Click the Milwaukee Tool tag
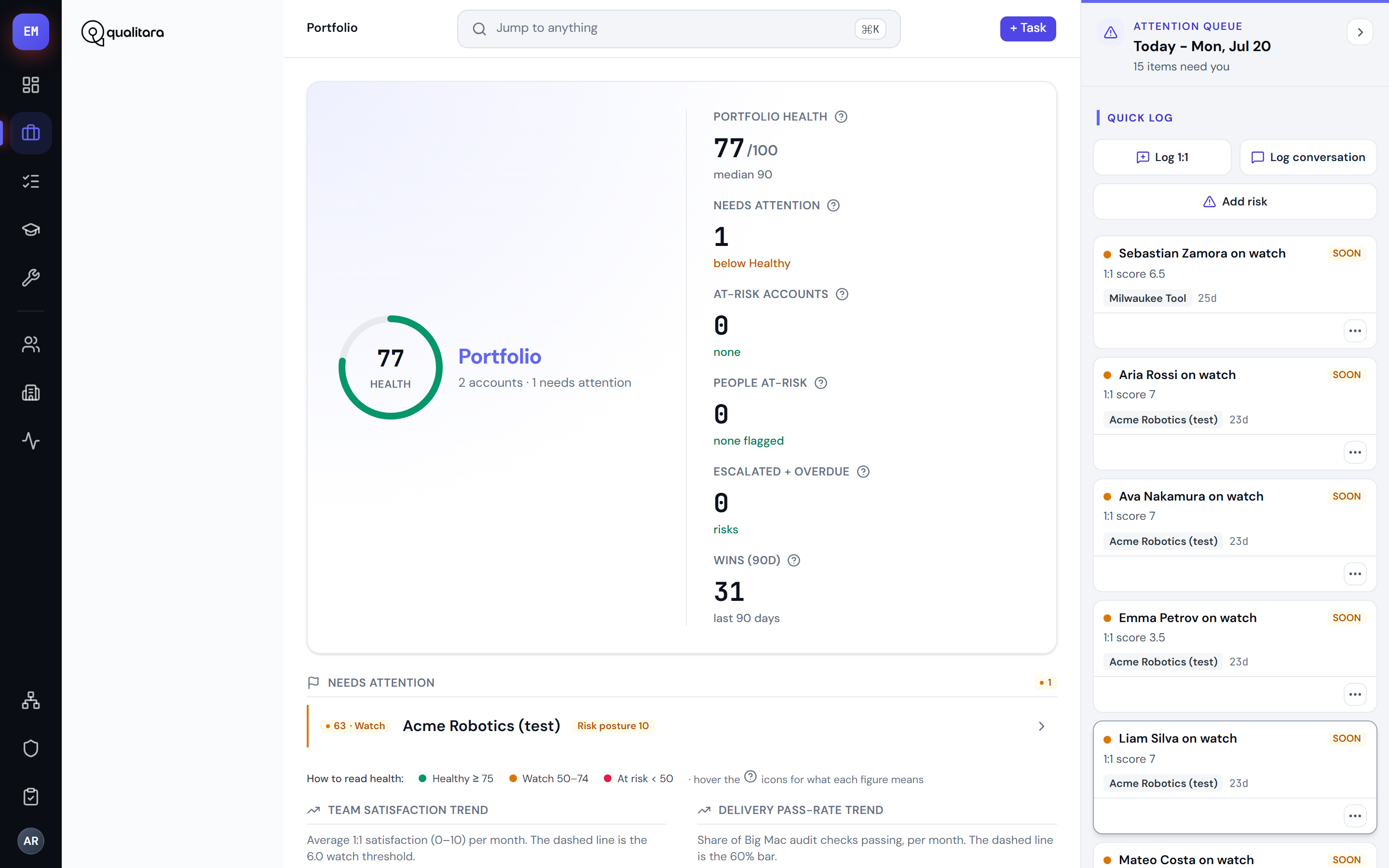 click(x=1147, y=298)
